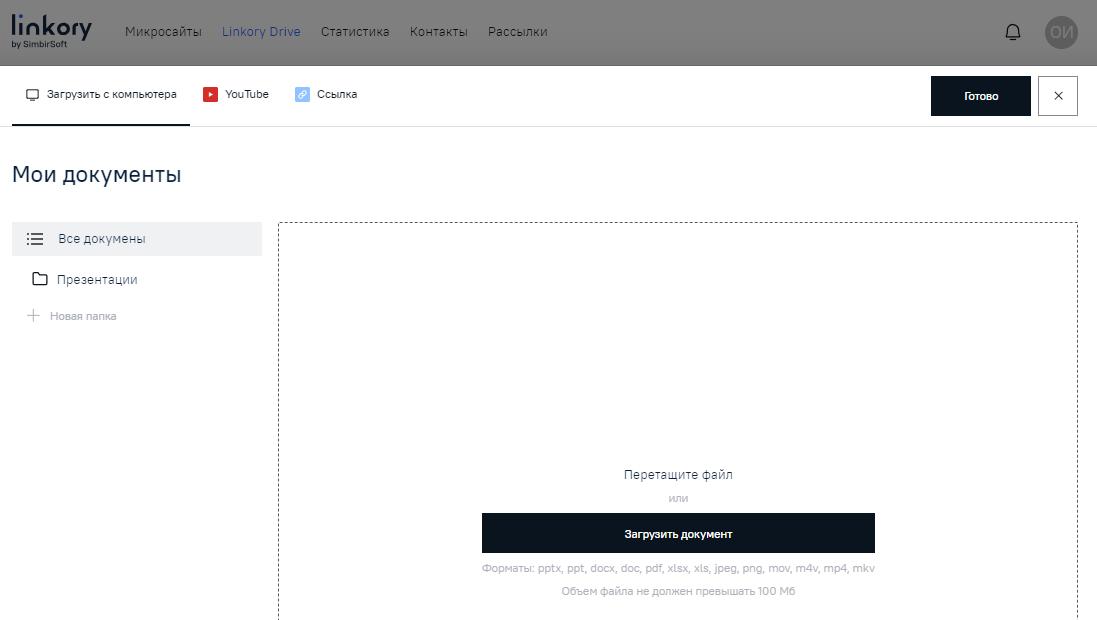
Task: Click the folder icon beside Презентации
Action: click(40, 280)
